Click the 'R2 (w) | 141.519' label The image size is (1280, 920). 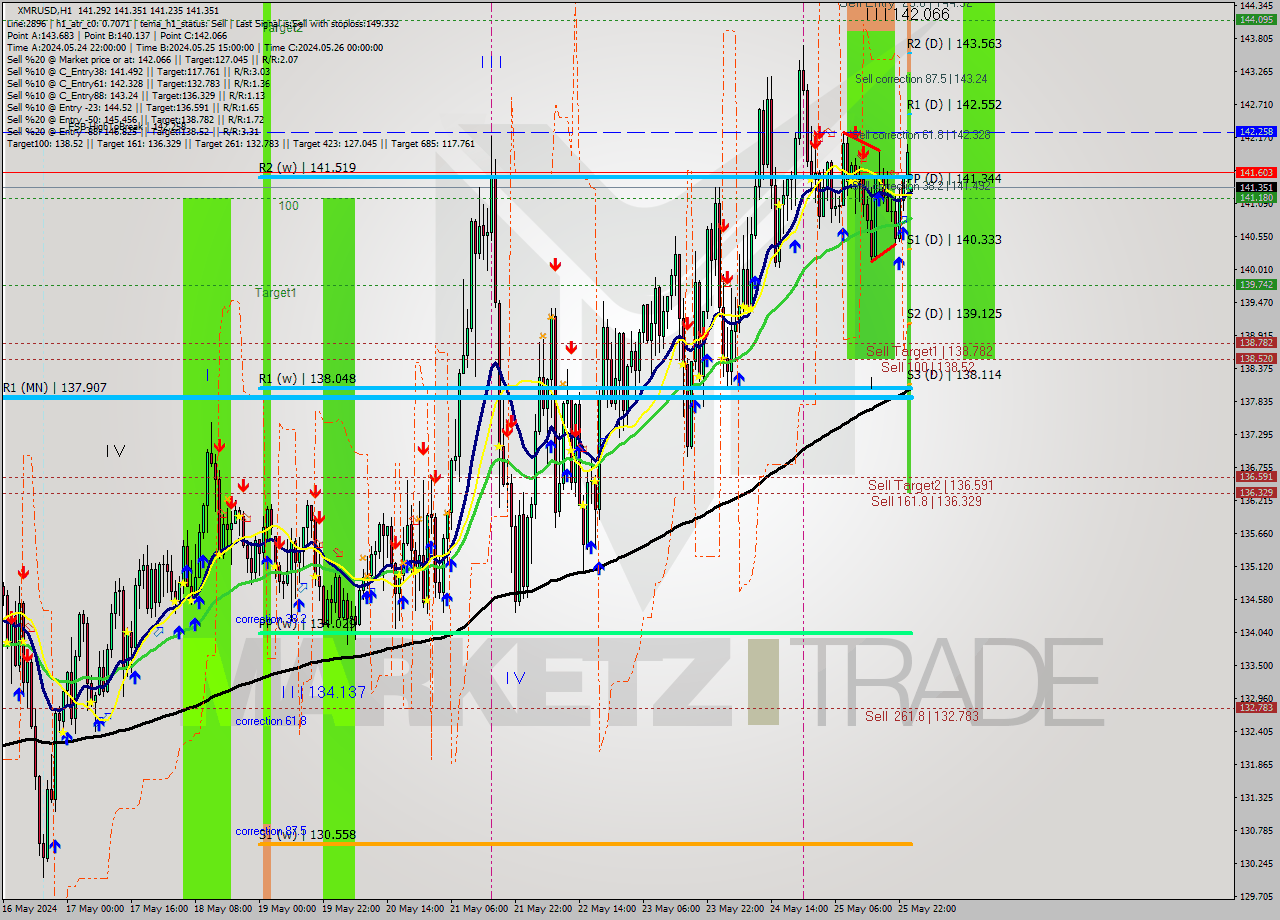pyautogui.click(x=308, y=168)
